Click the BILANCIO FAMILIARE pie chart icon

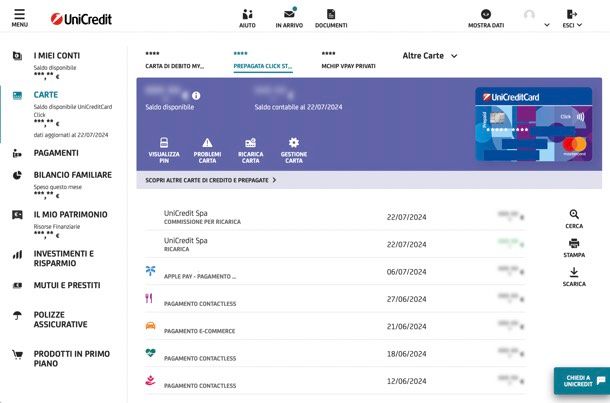click(x=17, y=175)
